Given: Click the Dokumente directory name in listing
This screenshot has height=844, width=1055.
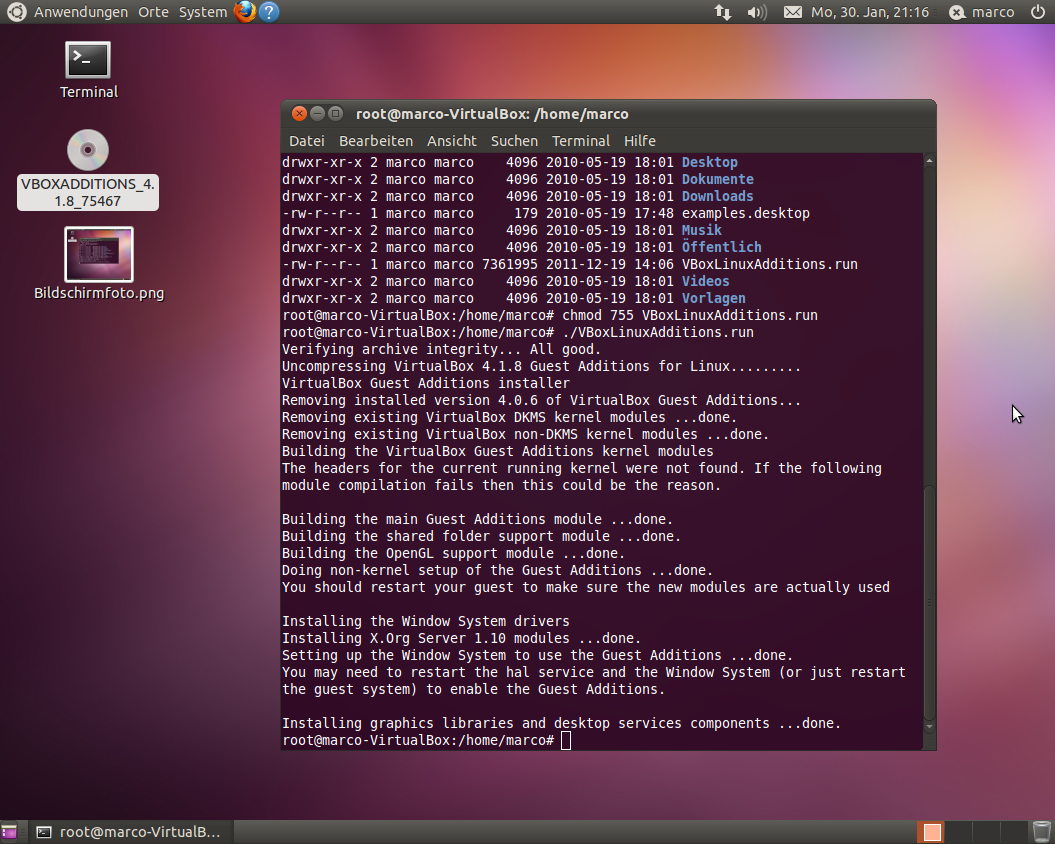Looking at the screenshot, I should pos(717,179).
